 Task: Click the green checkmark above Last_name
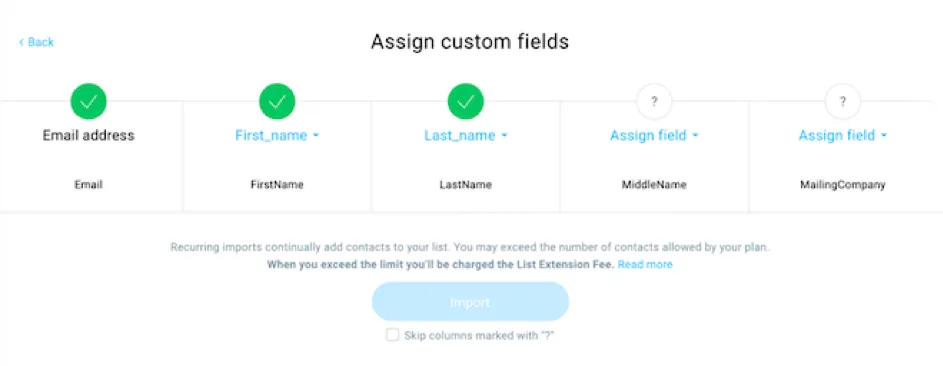pos(466,102)
